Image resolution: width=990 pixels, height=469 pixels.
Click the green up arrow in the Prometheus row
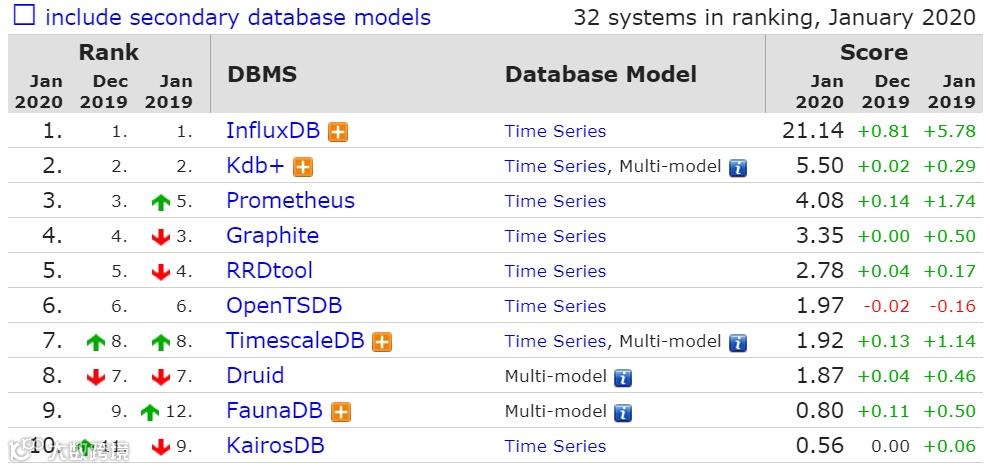coord(160,202)
